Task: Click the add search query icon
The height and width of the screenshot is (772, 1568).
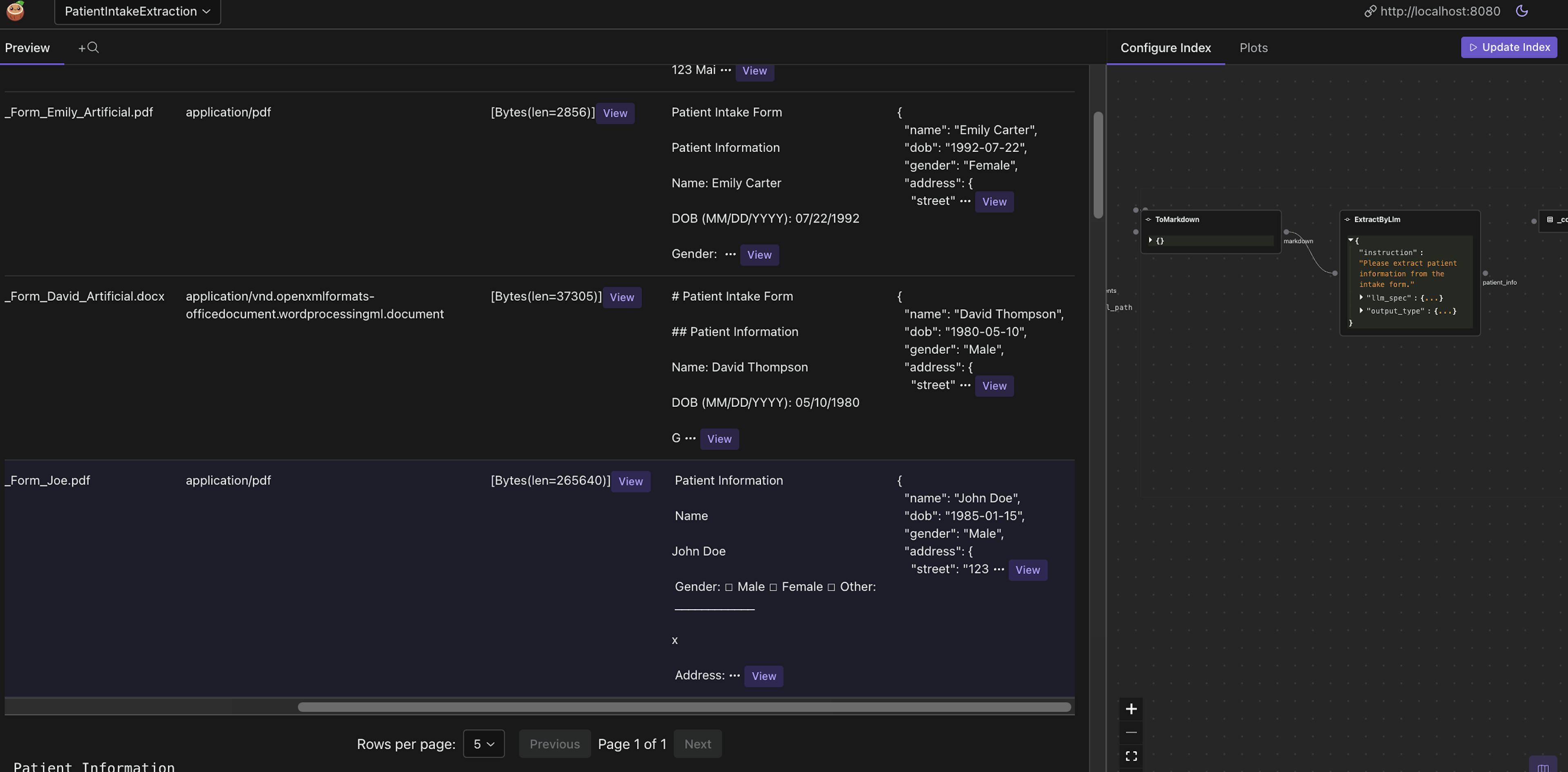Action: (88, 47)
